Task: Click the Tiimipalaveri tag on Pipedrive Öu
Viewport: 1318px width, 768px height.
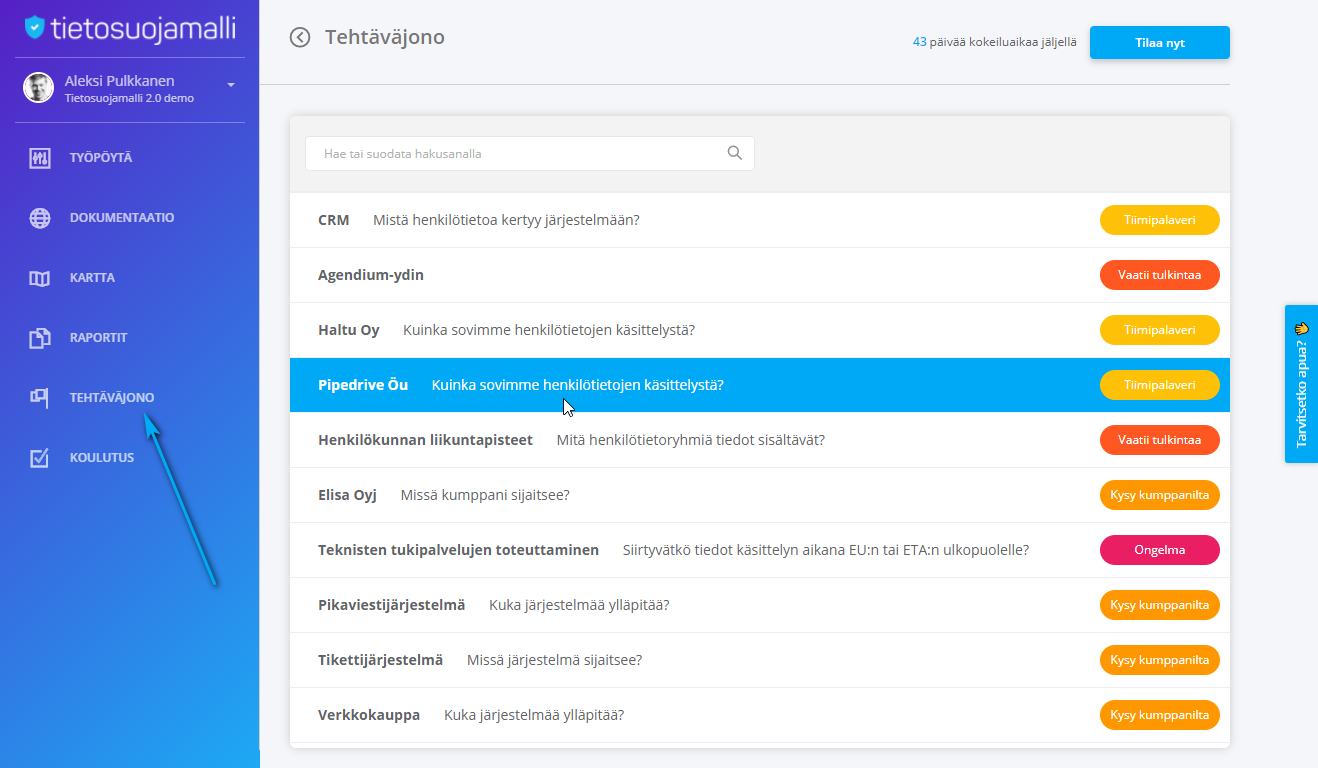Action: tap(1160, 385)
